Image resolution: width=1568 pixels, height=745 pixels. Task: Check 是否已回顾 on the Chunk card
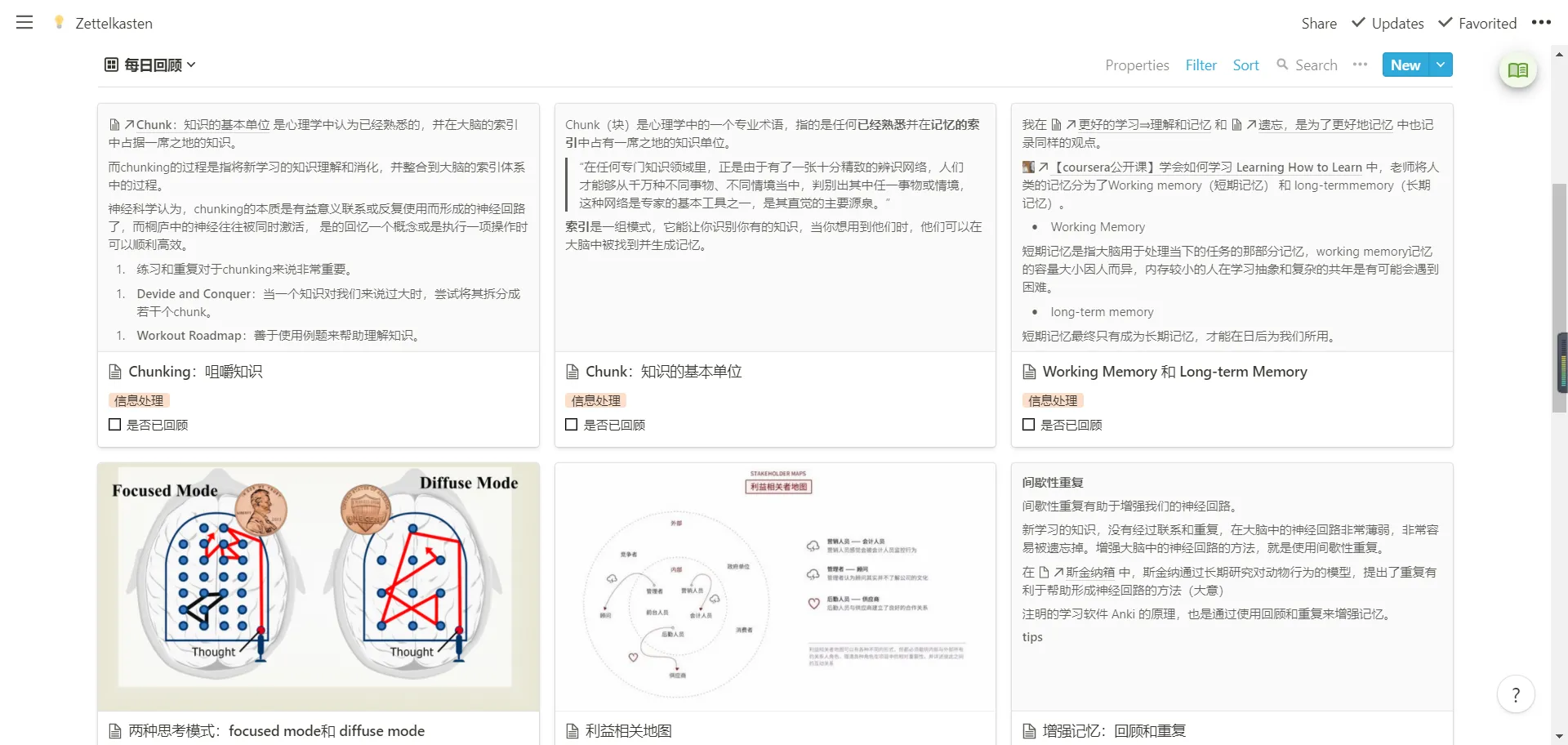(x=571, y=424)
